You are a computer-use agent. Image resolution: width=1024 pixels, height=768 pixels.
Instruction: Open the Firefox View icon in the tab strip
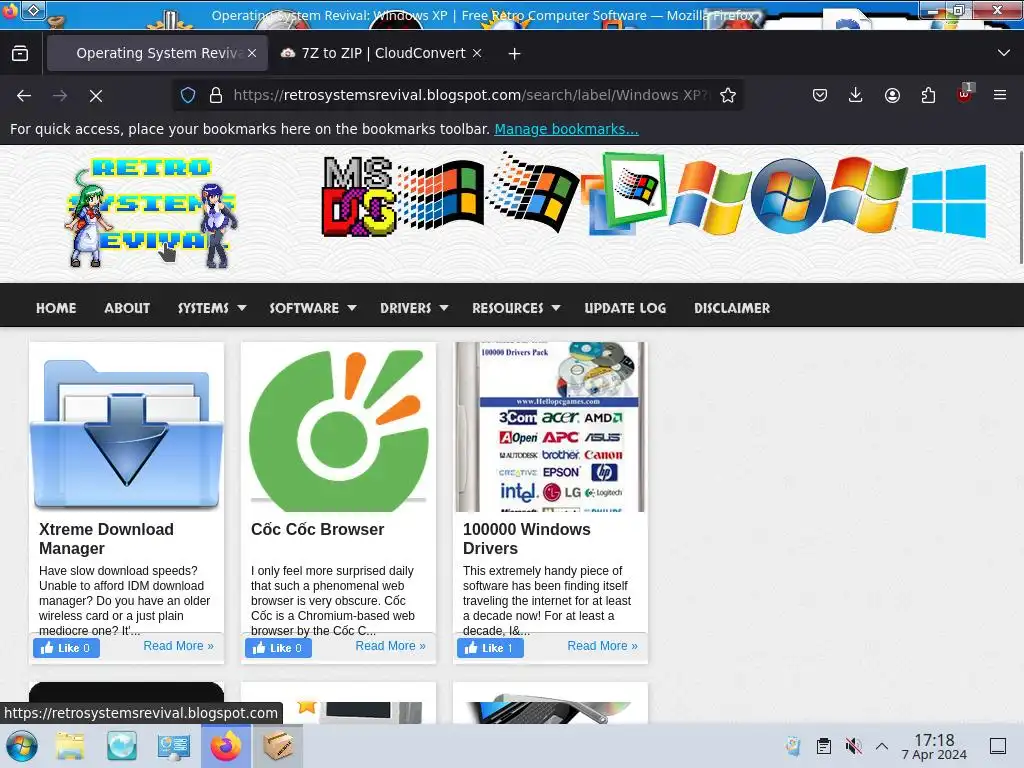click(20, 53)
